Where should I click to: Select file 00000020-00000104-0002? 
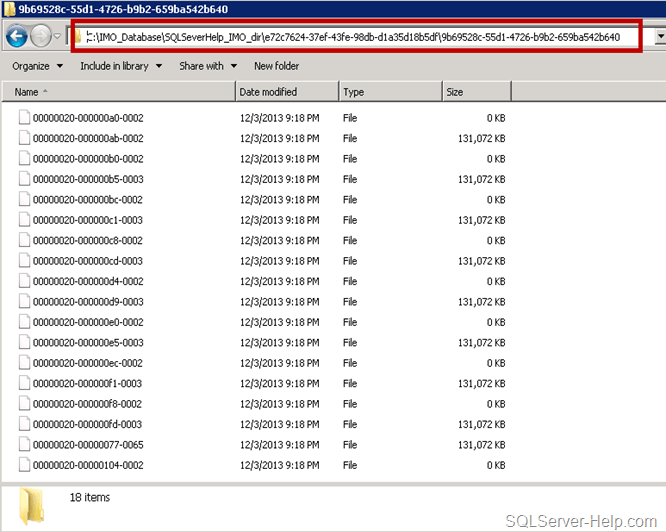pos(88,465)
